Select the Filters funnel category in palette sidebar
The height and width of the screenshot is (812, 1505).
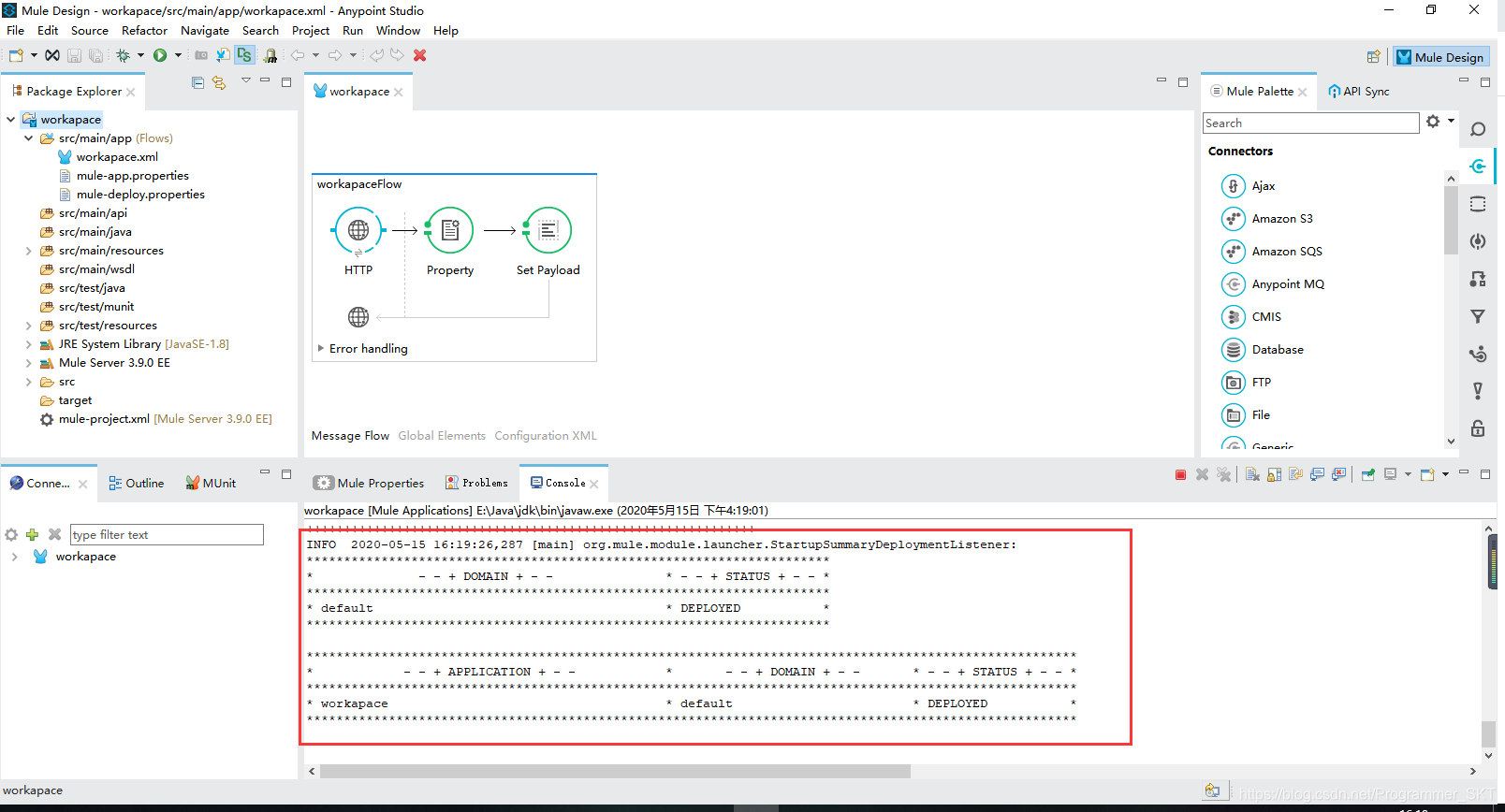pos(1478,316)
